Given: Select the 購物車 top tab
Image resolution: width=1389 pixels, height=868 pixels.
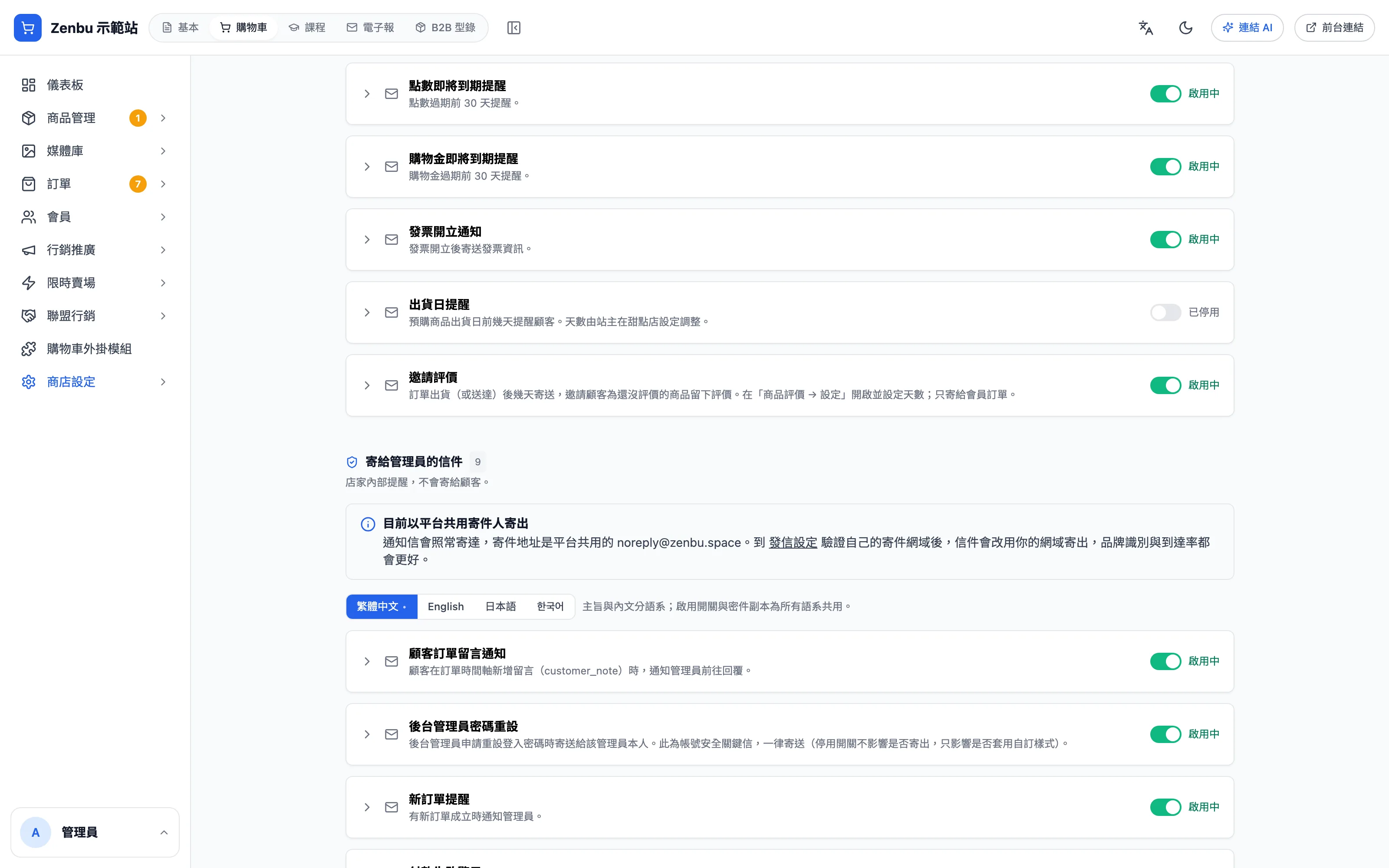Looking at the screenshot, I should coord(244,27).
